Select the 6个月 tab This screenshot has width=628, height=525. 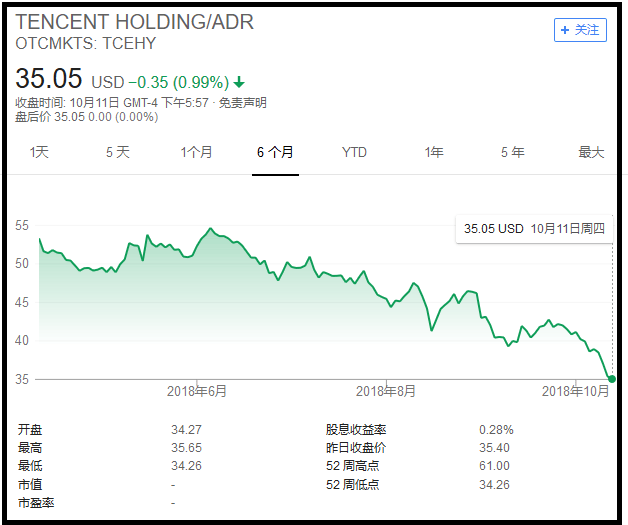275,152
